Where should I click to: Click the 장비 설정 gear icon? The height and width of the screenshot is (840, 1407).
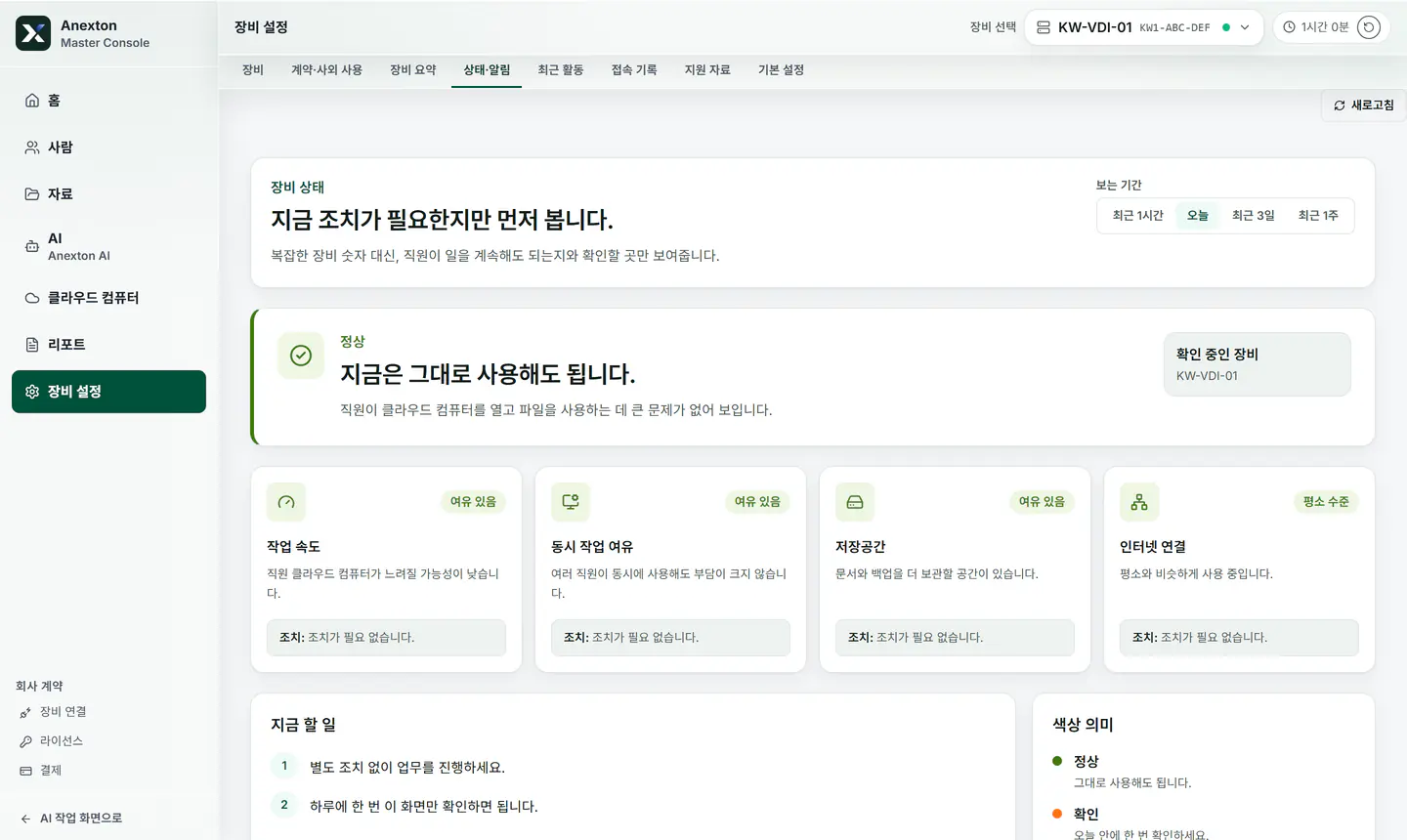pos(32,392)
